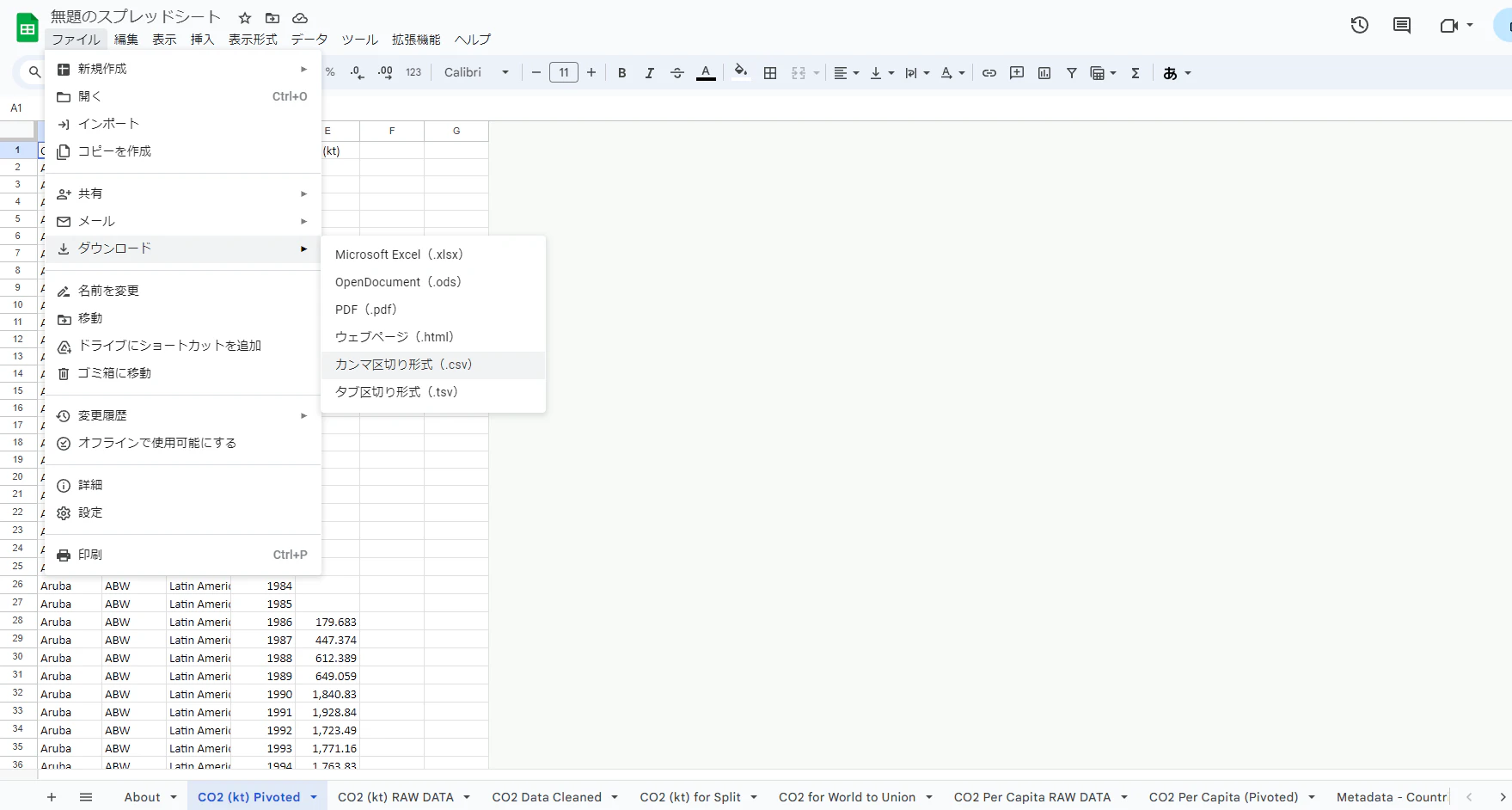Click the Google Sheets home logo

click(28, 28)
